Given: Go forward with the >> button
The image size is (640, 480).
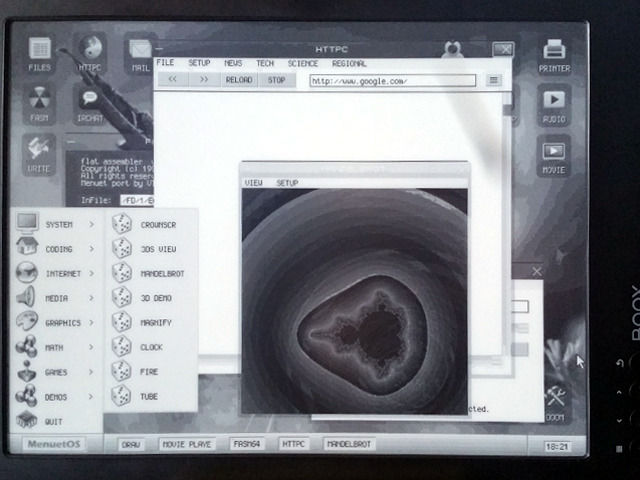Looking at the screenshot, I should [x=204, y=80].
